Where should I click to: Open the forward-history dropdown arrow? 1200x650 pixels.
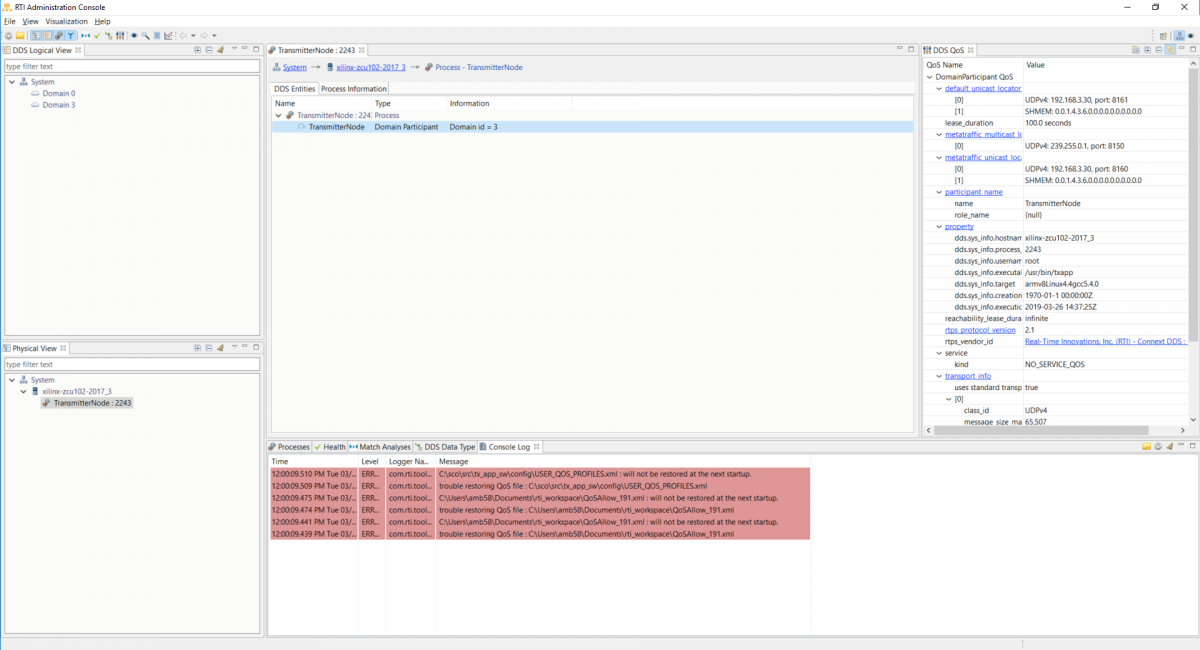214,35
